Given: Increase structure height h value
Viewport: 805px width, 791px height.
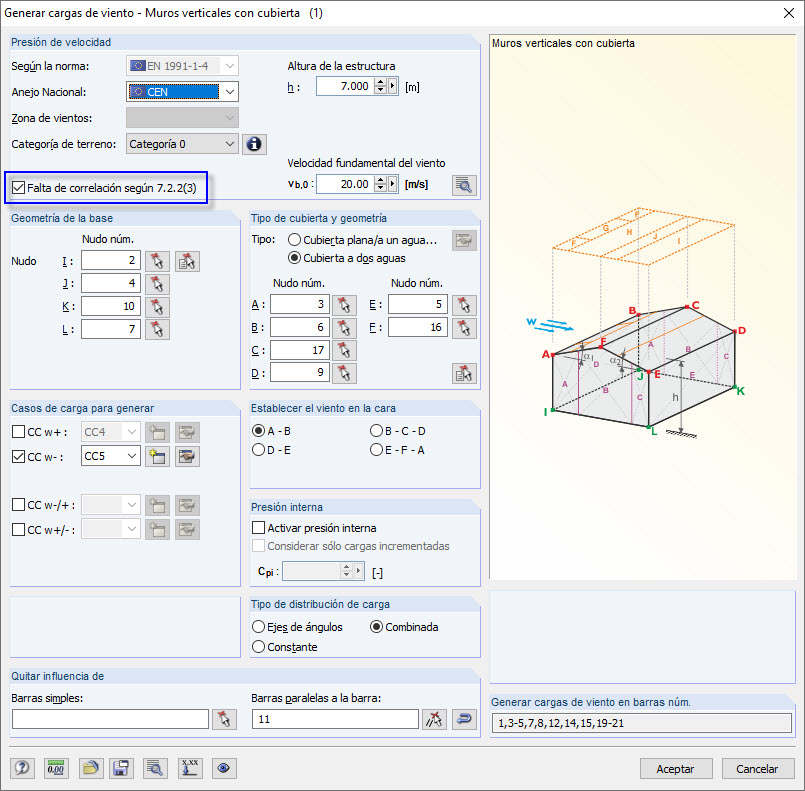Looking at the screenshot, I should pos(380,82).
